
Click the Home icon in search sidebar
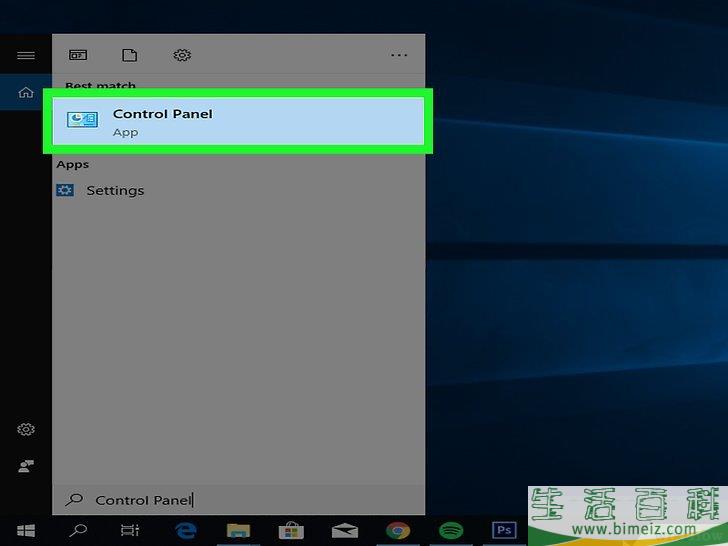click(x=25, y=93)
